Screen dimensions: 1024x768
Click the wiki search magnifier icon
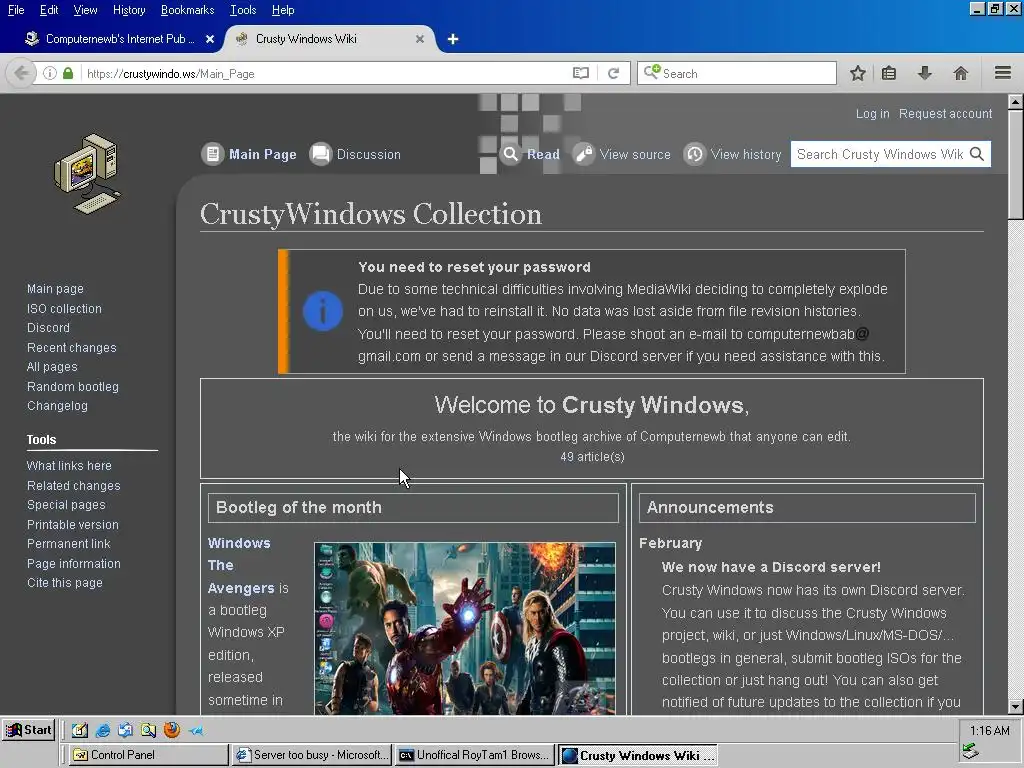click(977, 154)
